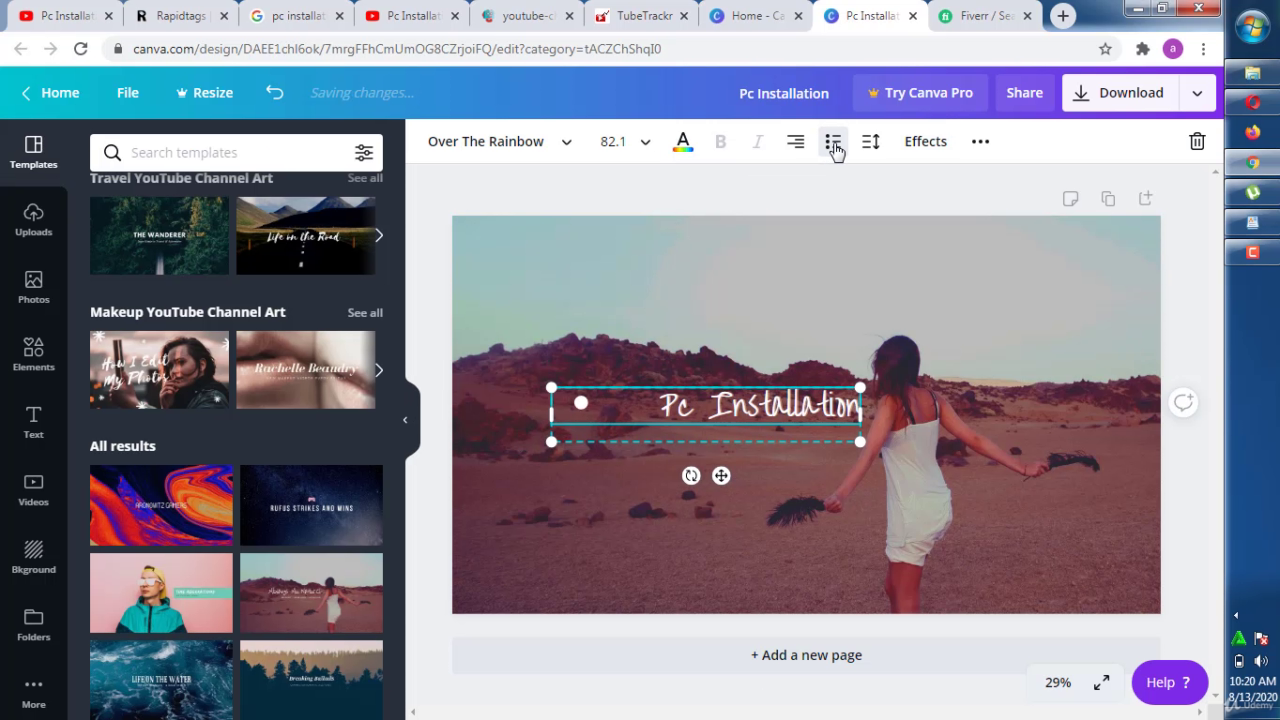The height and width of the screenshot is (720, 1280).
Task: Open the Help button
Action: coord(1169,682)
